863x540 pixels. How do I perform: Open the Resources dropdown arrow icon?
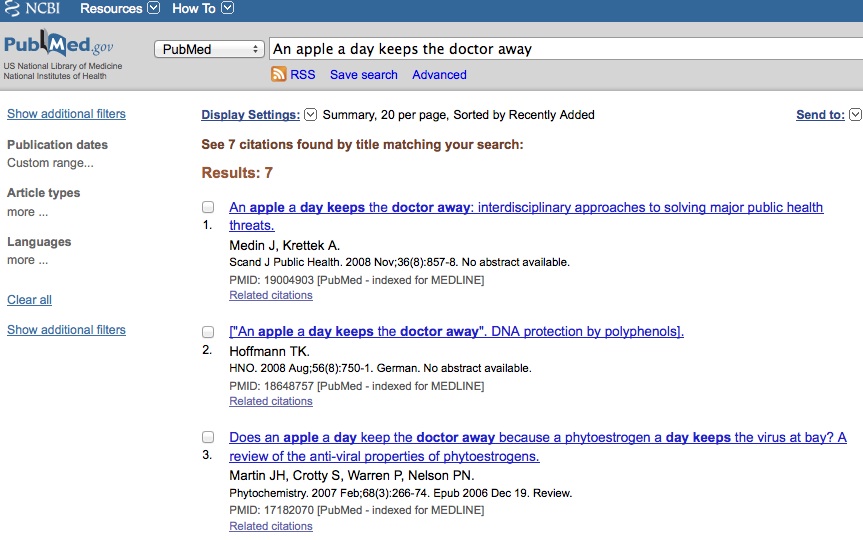[154, 8]
